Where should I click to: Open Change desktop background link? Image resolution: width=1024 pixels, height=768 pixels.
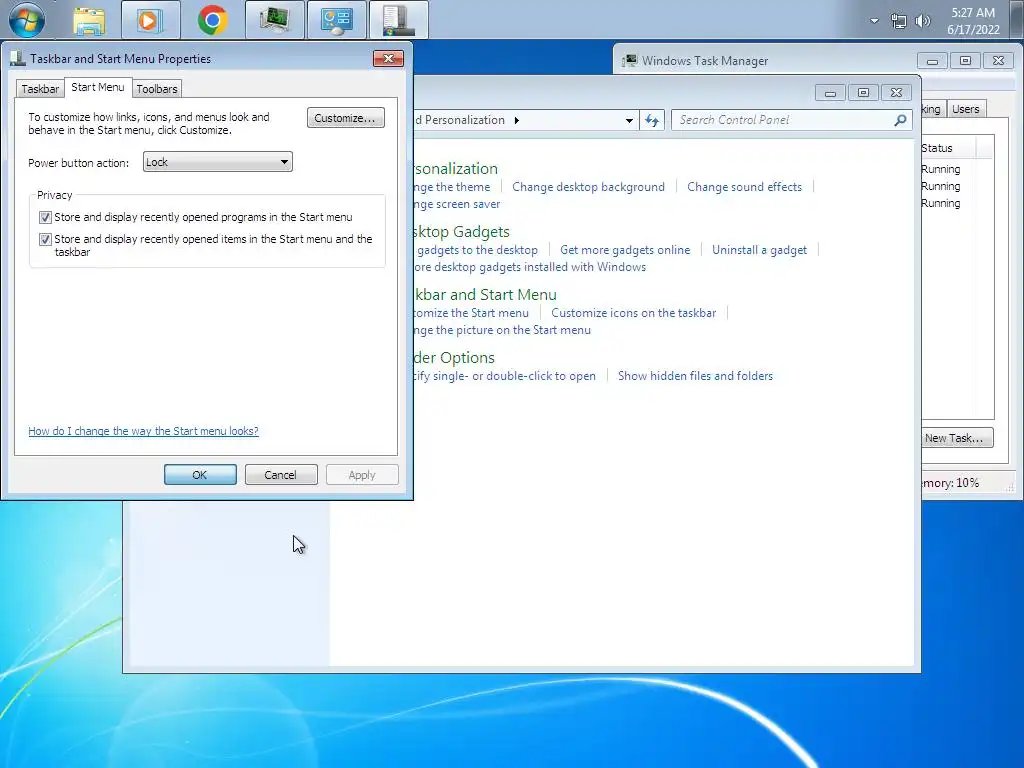(588, 187)
